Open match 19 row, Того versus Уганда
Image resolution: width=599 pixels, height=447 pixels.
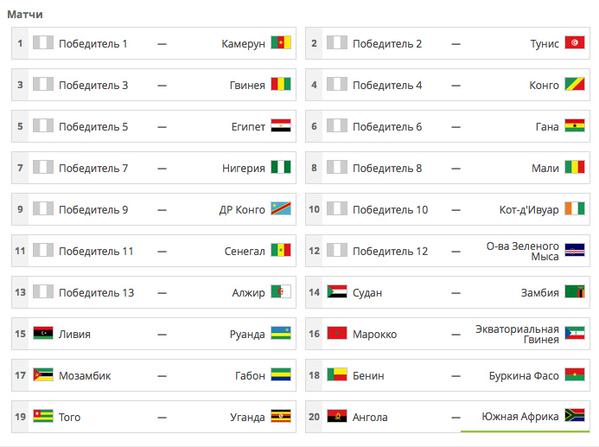click(154, 416)
